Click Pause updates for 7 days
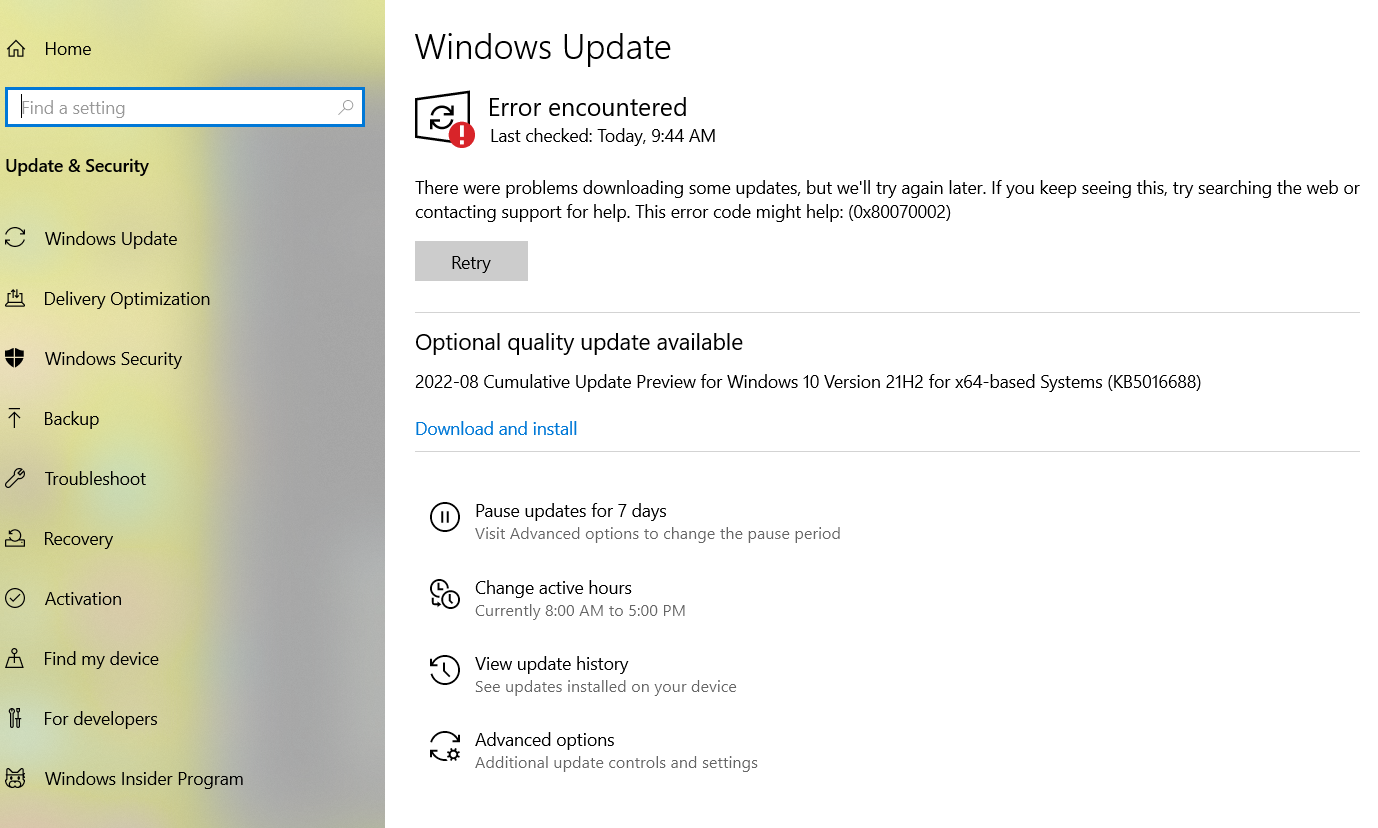 [x=570, y=510]
